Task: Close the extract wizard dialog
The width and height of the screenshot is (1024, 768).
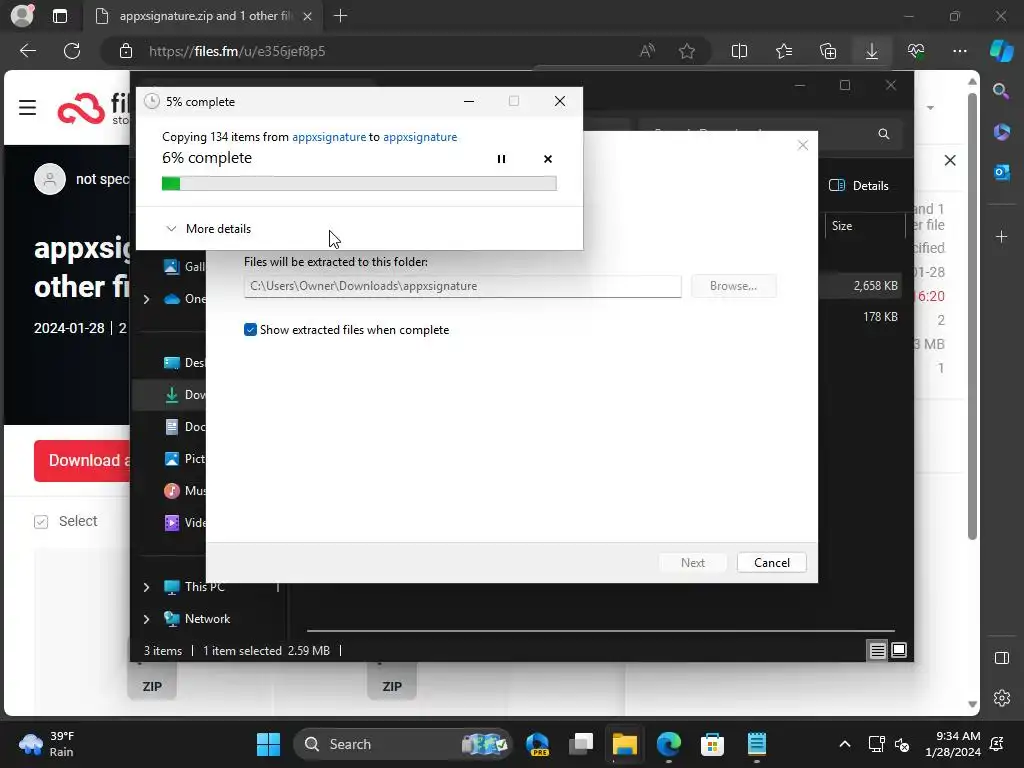Action: pyautogui.click(x=803, y=145)
